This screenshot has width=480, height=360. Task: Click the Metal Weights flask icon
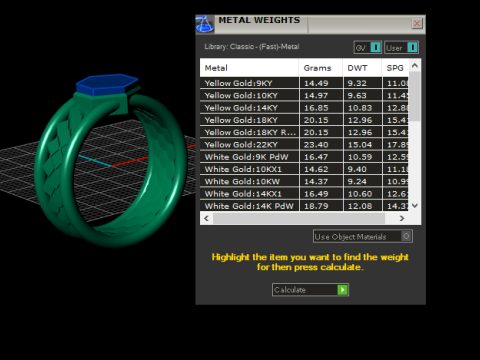204,24
